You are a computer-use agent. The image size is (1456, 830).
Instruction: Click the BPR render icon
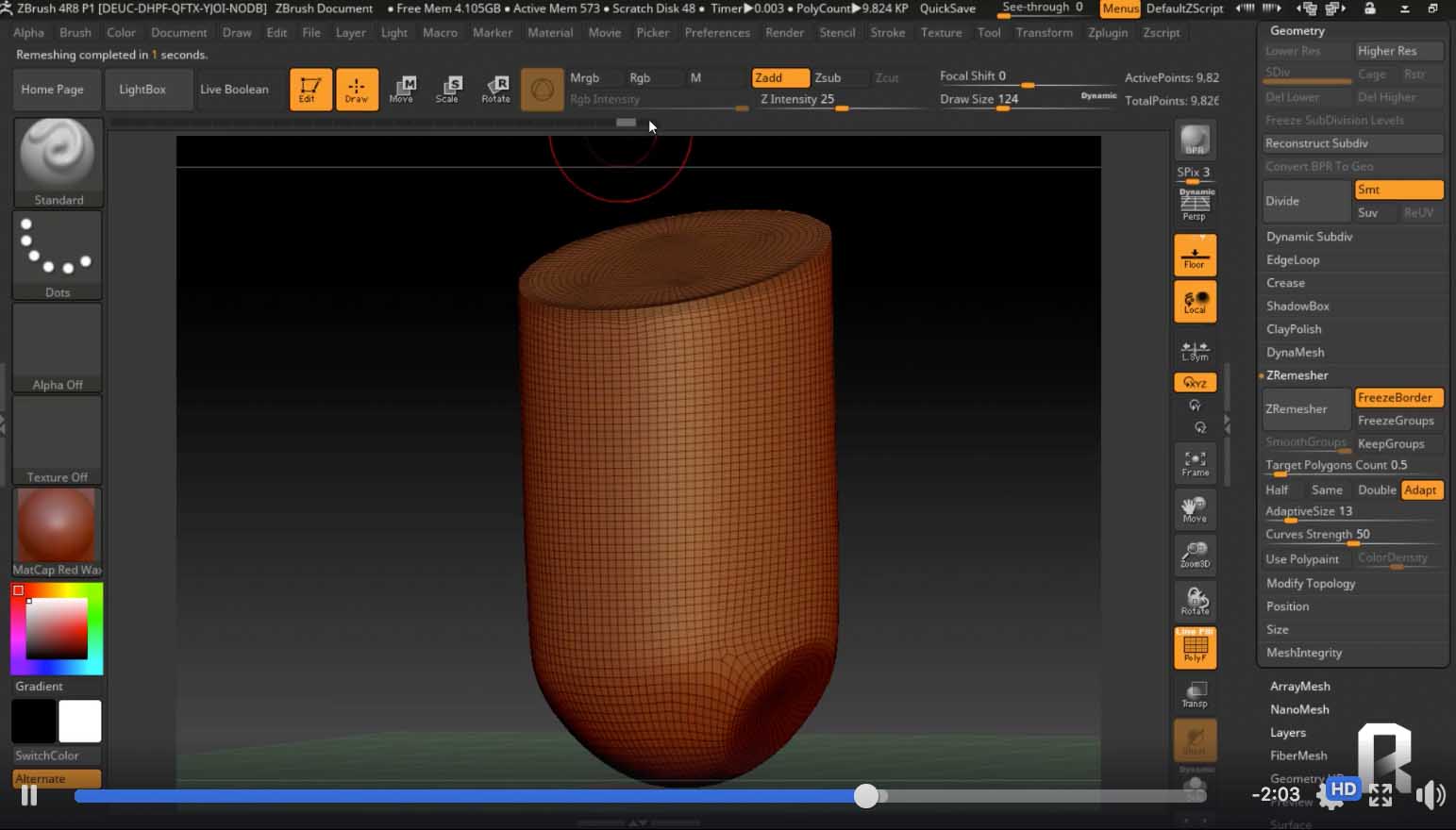1195,141
